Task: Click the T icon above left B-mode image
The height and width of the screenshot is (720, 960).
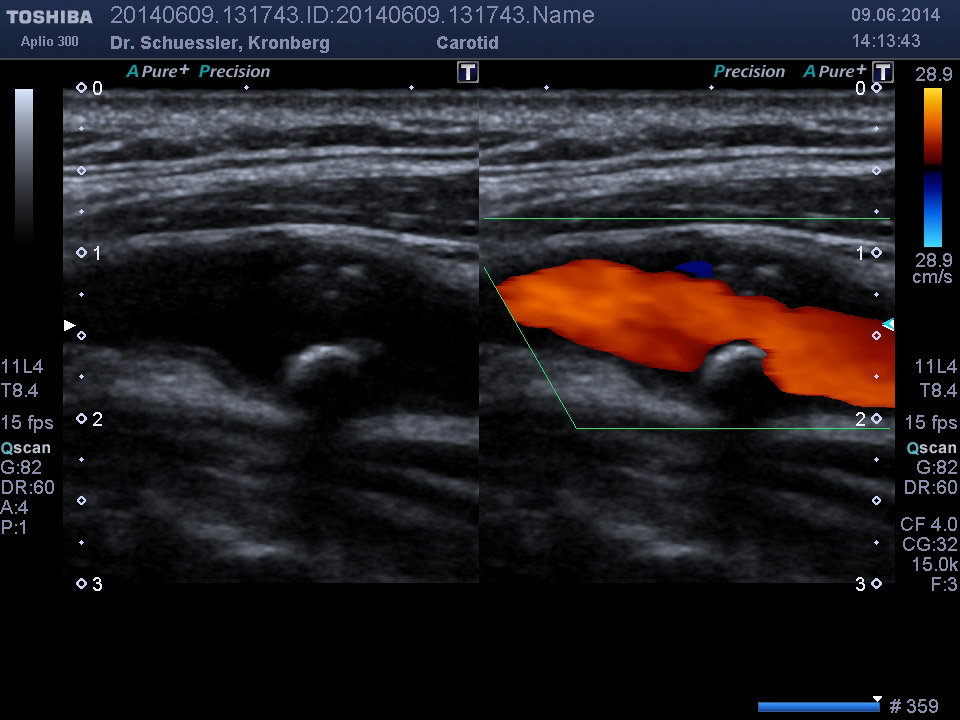Action: (x=467, y=72)
